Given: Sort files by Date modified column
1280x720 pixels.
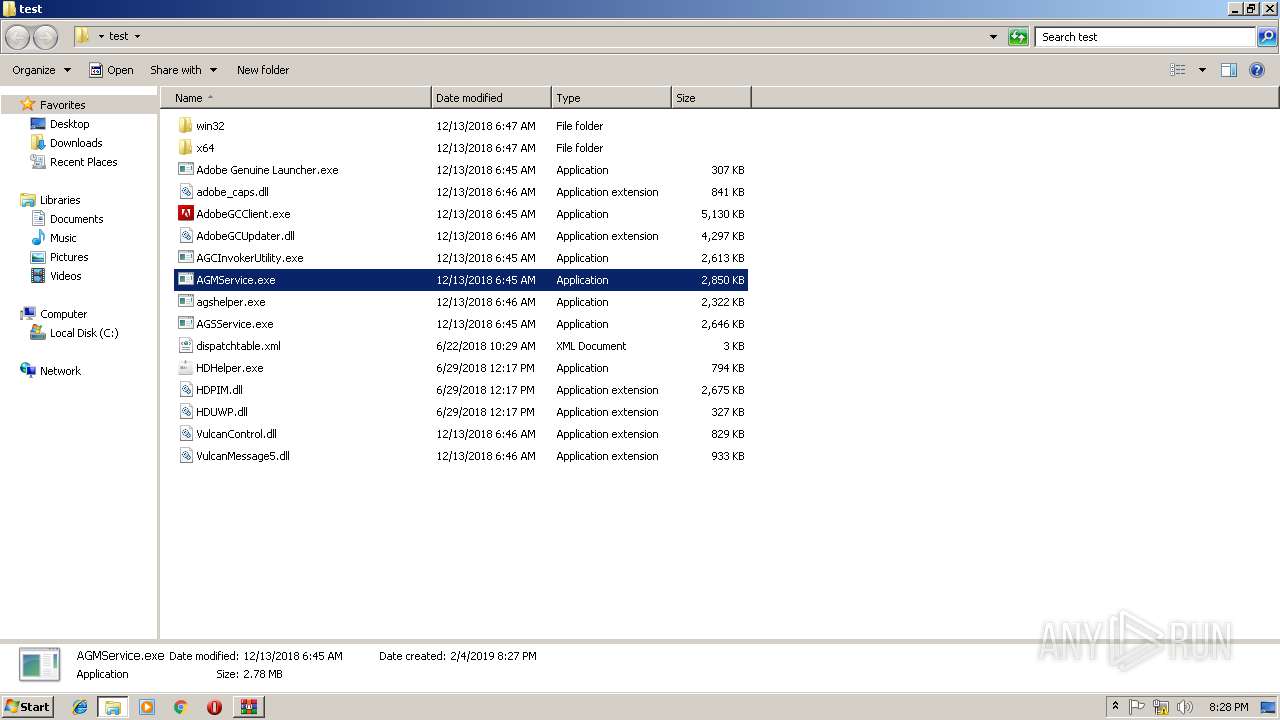Looking at the screenshot, I should point(491,98).
